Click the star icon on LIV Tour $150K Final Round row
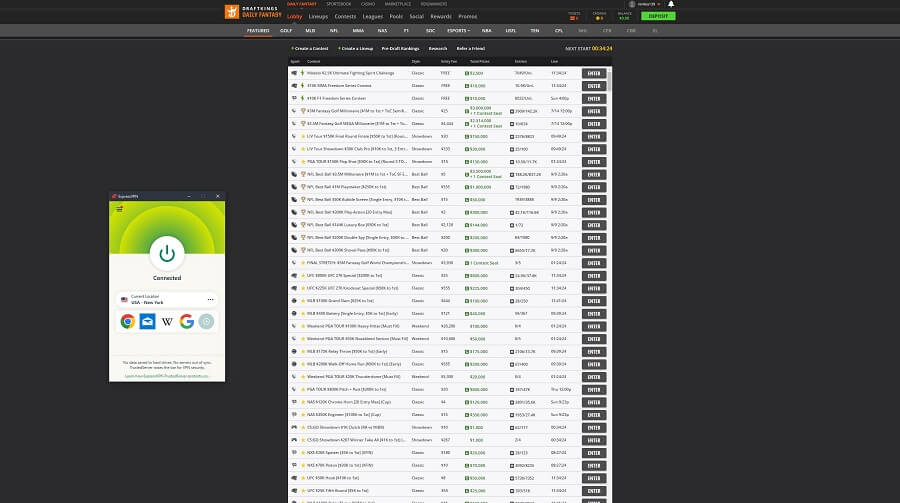This screenshot has width=900, height=503. pyautogui.click(x=303, y=136)
